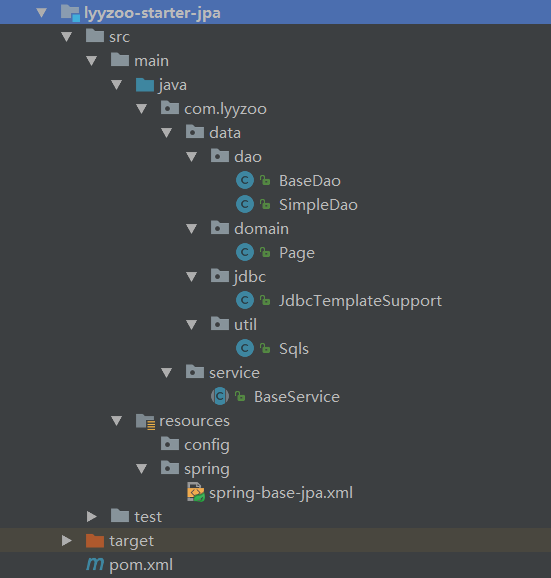Select the BaseService class

(x=297, y=397)
